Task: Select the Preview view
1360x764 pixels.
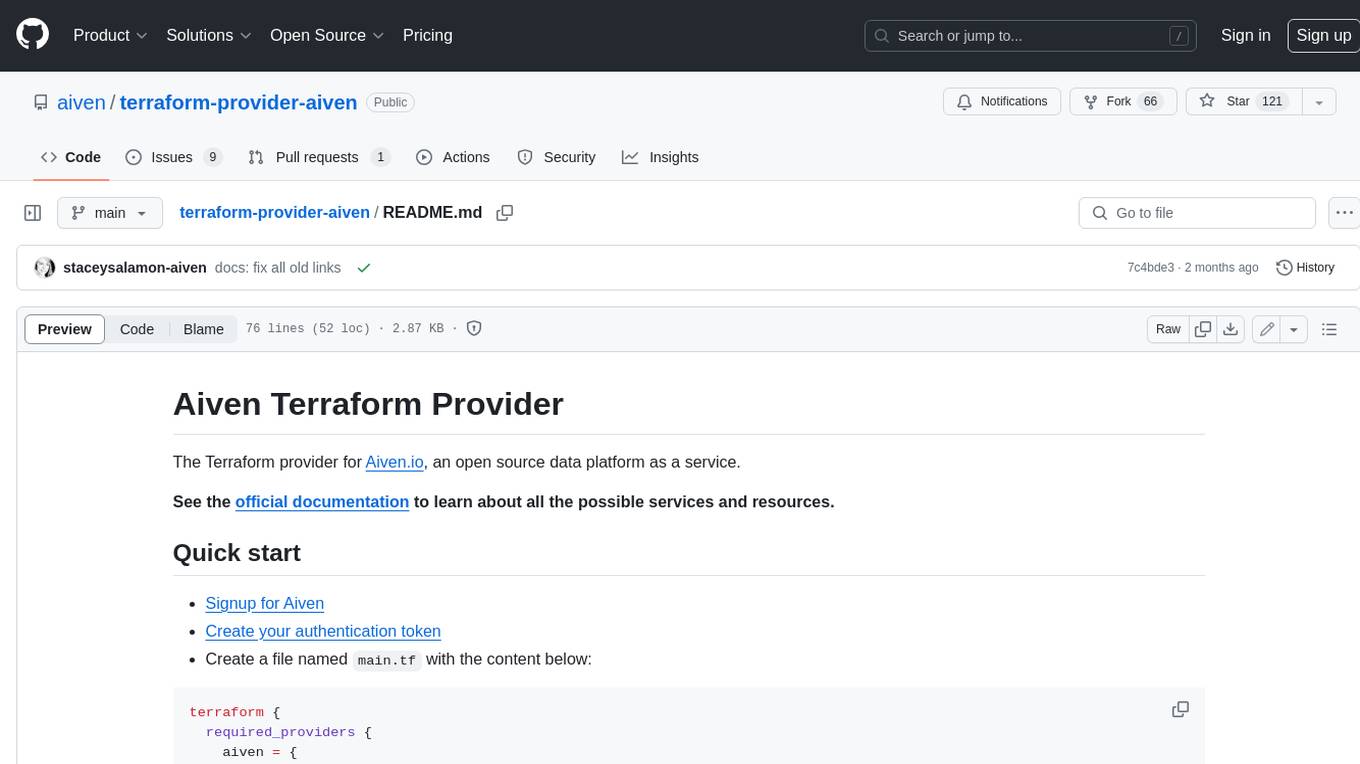Action: pos(65,329)
